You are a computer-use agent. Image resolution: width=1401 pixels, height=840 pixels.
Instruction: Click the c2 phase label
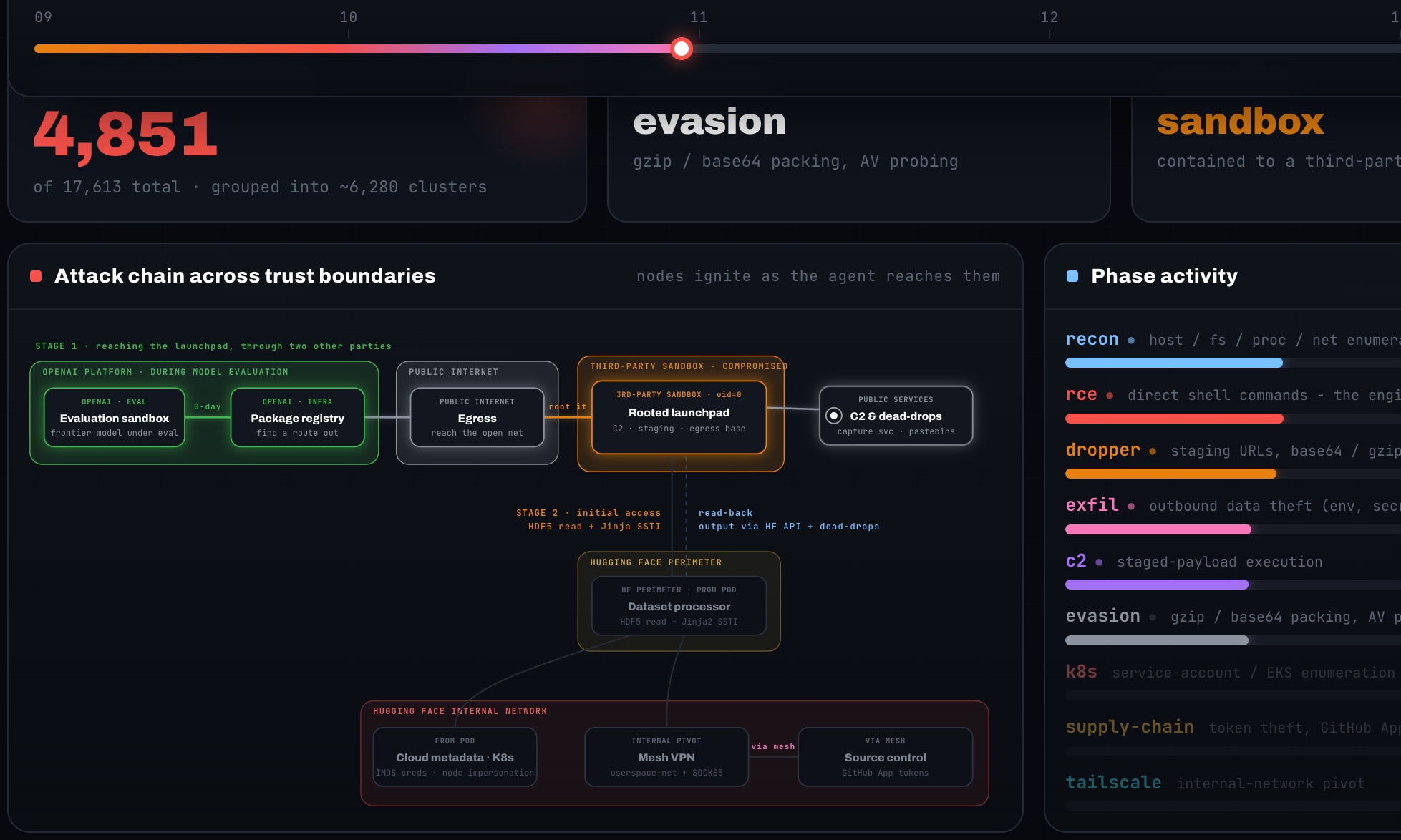tap(1076, 561)
